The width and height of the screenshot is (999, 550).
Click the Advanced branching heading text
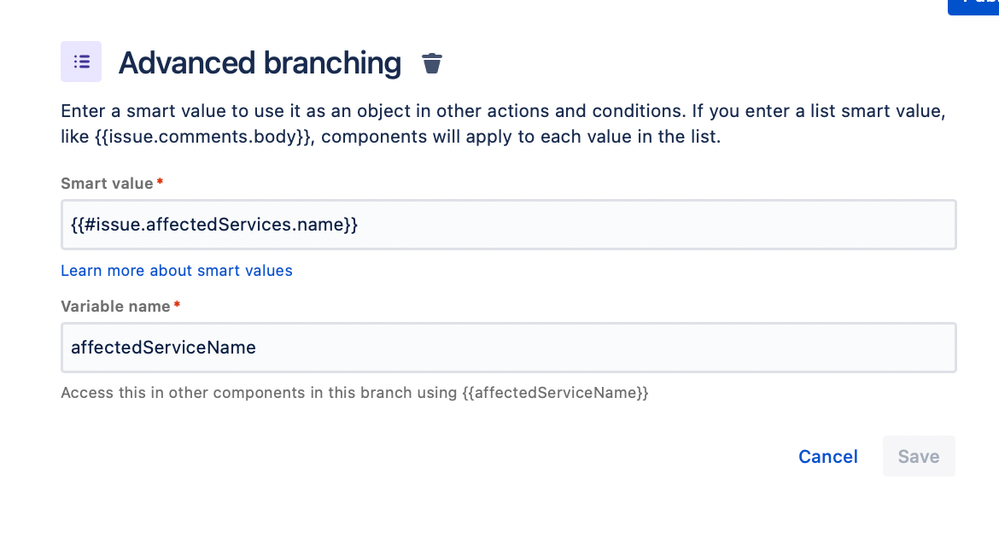coord(260,62)
